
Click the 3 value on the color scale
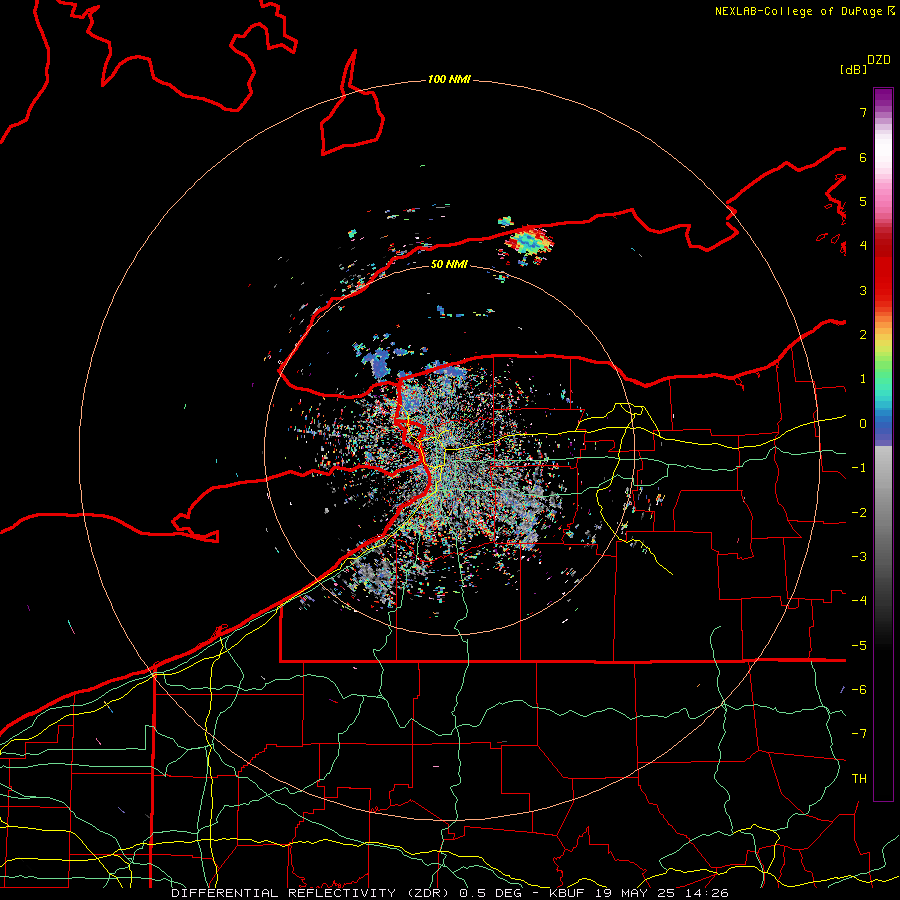click(863, 290)
